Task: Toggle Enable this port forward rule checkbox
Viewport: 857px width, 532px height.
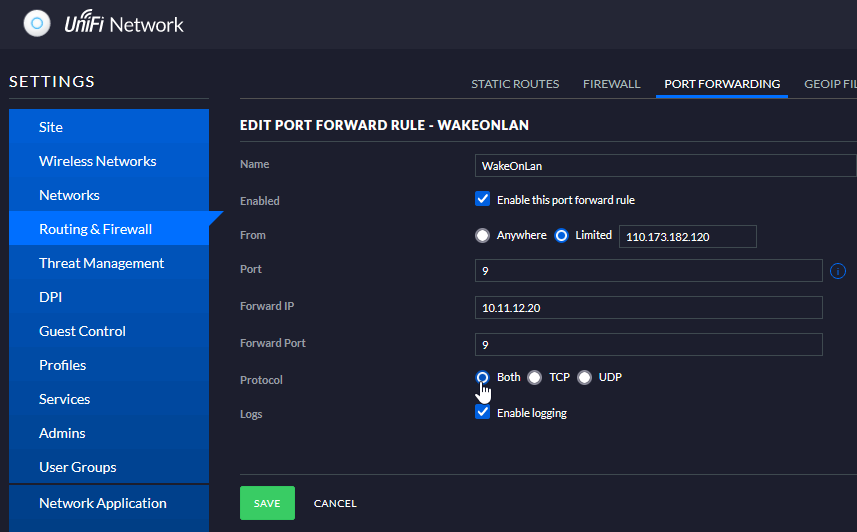Action: [x=482, y=199]
